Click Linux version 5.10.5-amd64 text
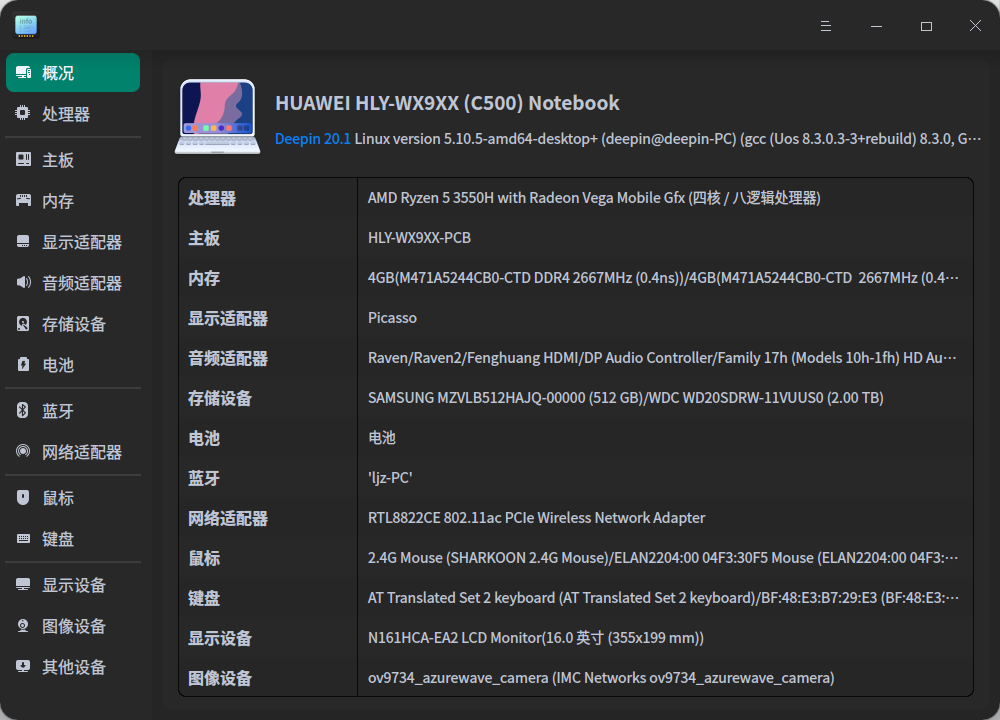Screen dimensions: 1000x720 tap(668, 139)
